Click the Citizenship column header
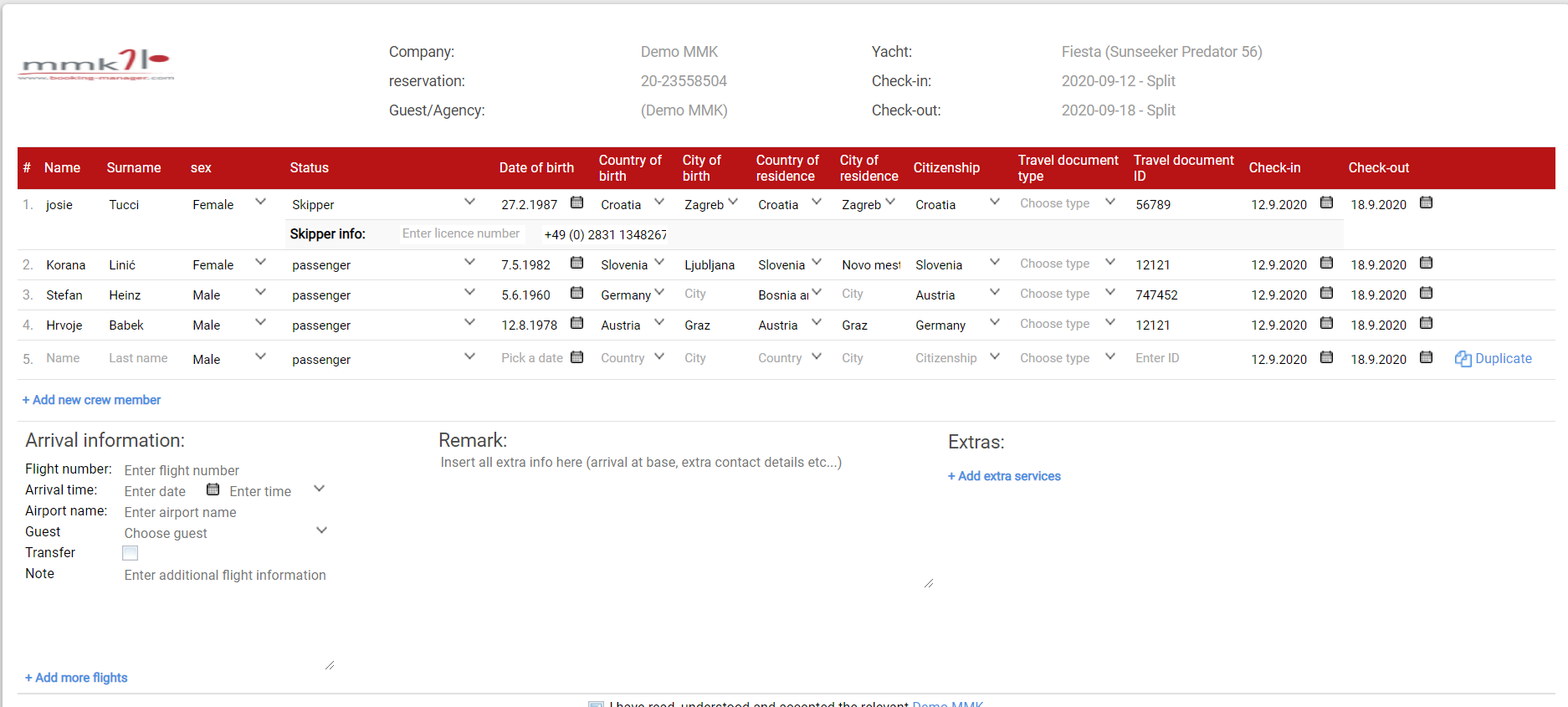The image size is (1568, 707). (946, 168)
